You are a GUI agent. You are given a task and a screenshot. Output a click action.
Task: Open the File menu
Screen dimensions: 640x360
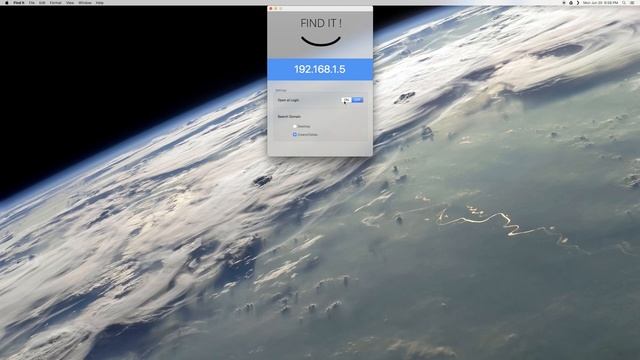pyautogui.click(x=32, y=2)
